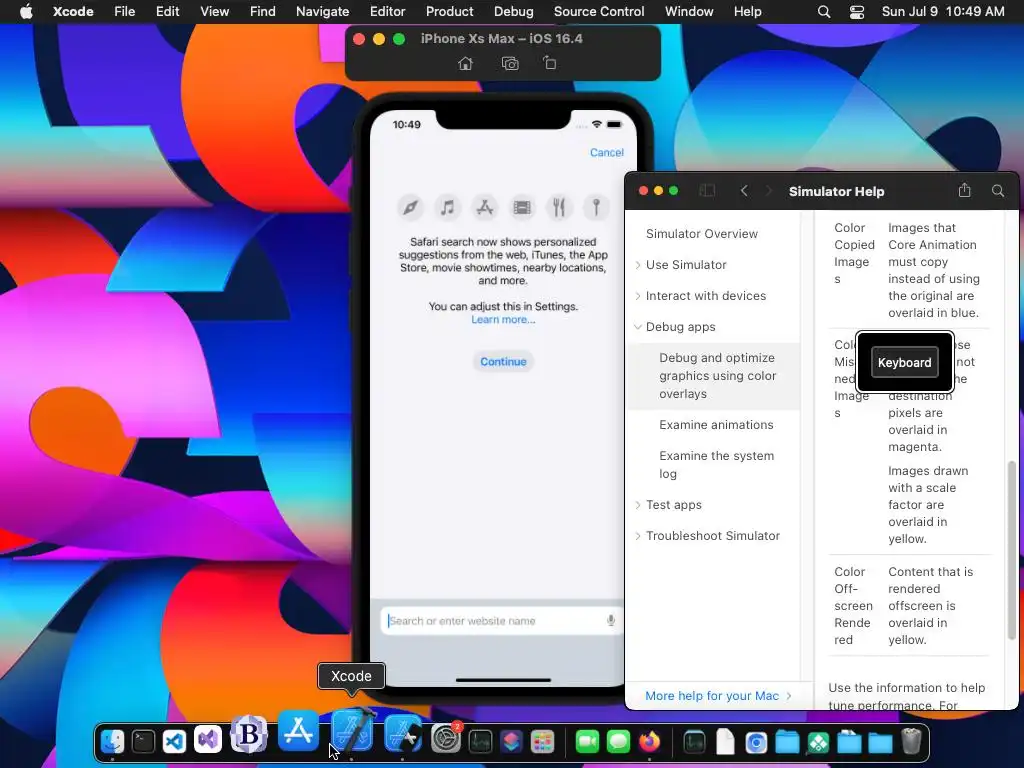1024x768 pixels.
Task: Open the Debug menu
Action: (513, 12)
